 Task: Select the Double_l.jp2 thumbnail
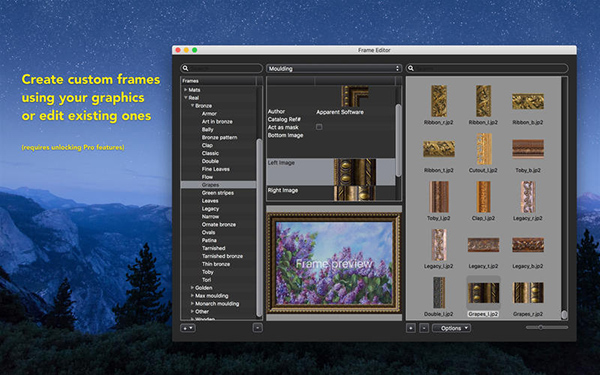click(439, 293)
